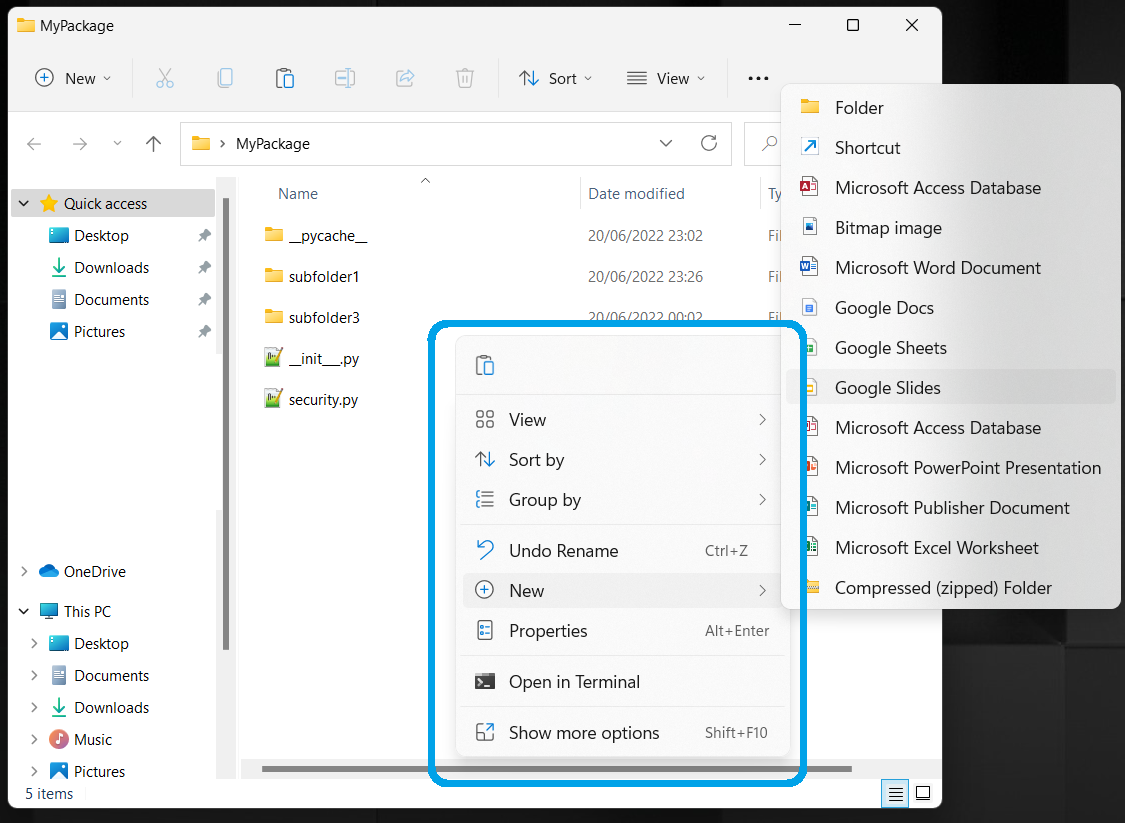
Task: Select the security.py file
Action: pos(322,400)
